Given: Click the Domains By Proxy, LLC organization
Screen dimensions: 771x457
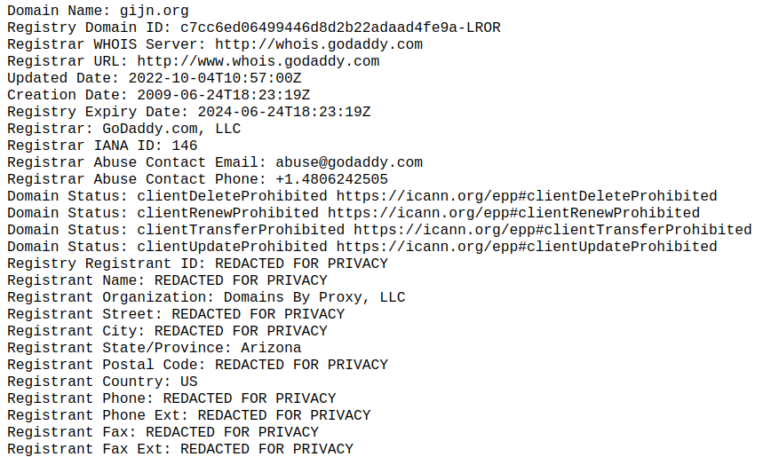Looking at the screenshot, I should coord(314,297).
